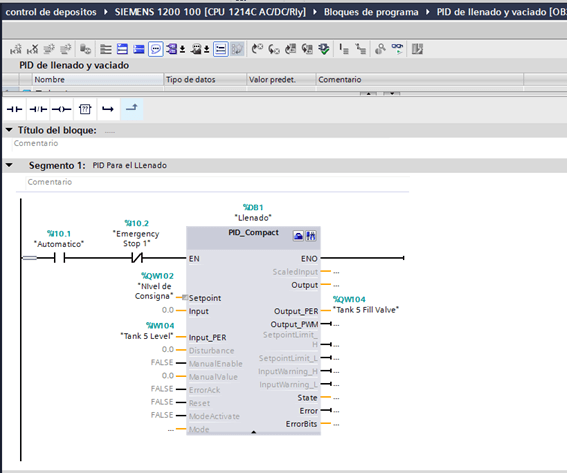The height and width of the screenshot is (473, 567).
Task: Click the PID Para el LLenado segment title
Action: (130, 165)
